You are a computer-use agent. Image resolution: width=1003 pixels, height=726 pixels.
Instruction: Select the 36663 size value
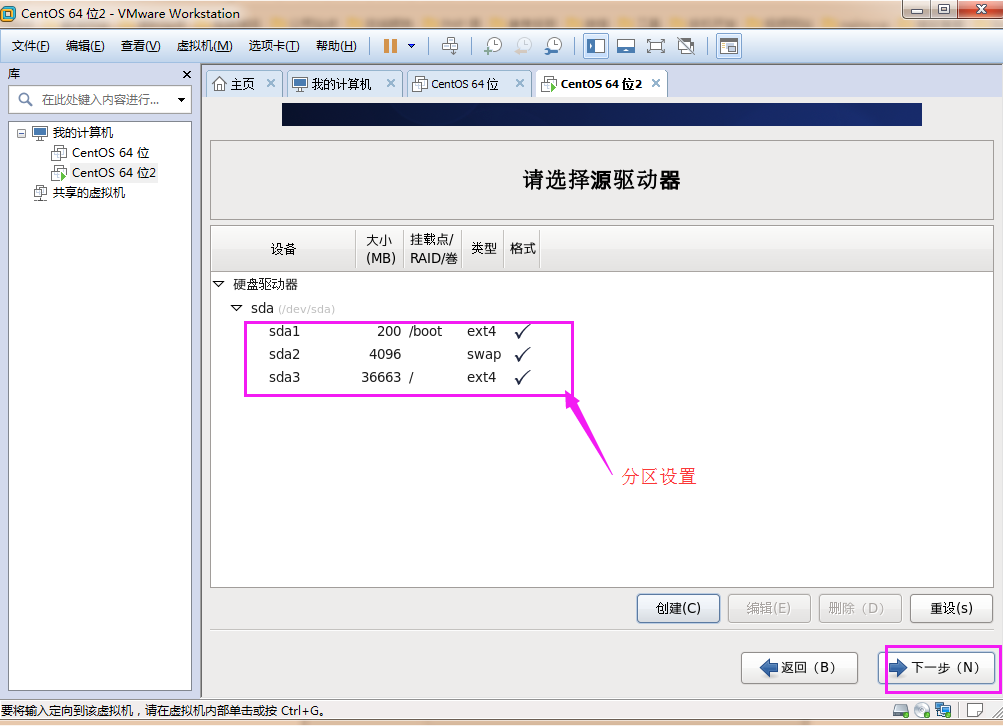(x=381, y=377)
